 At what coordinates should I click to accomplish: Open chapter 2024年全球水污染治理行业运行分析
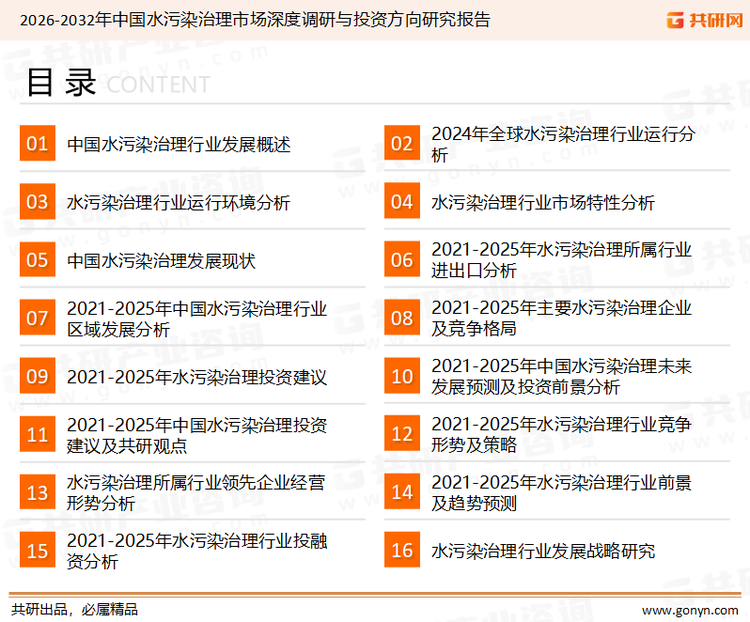click(563, 144)
